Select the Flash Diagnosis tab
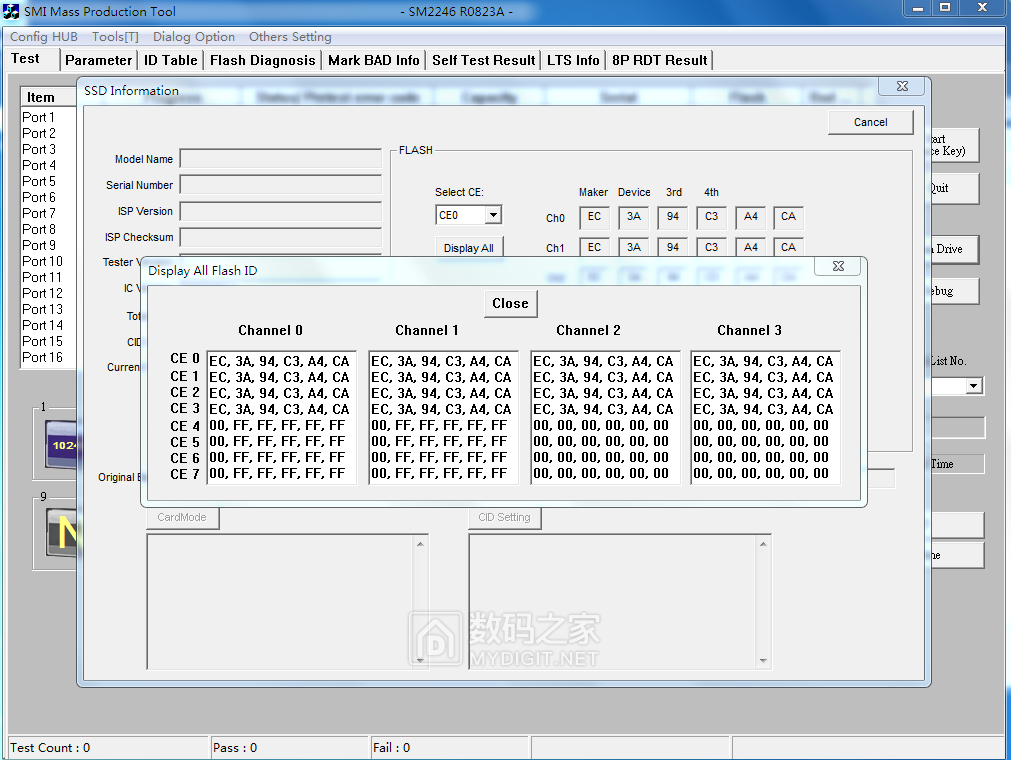 (262, 60)
